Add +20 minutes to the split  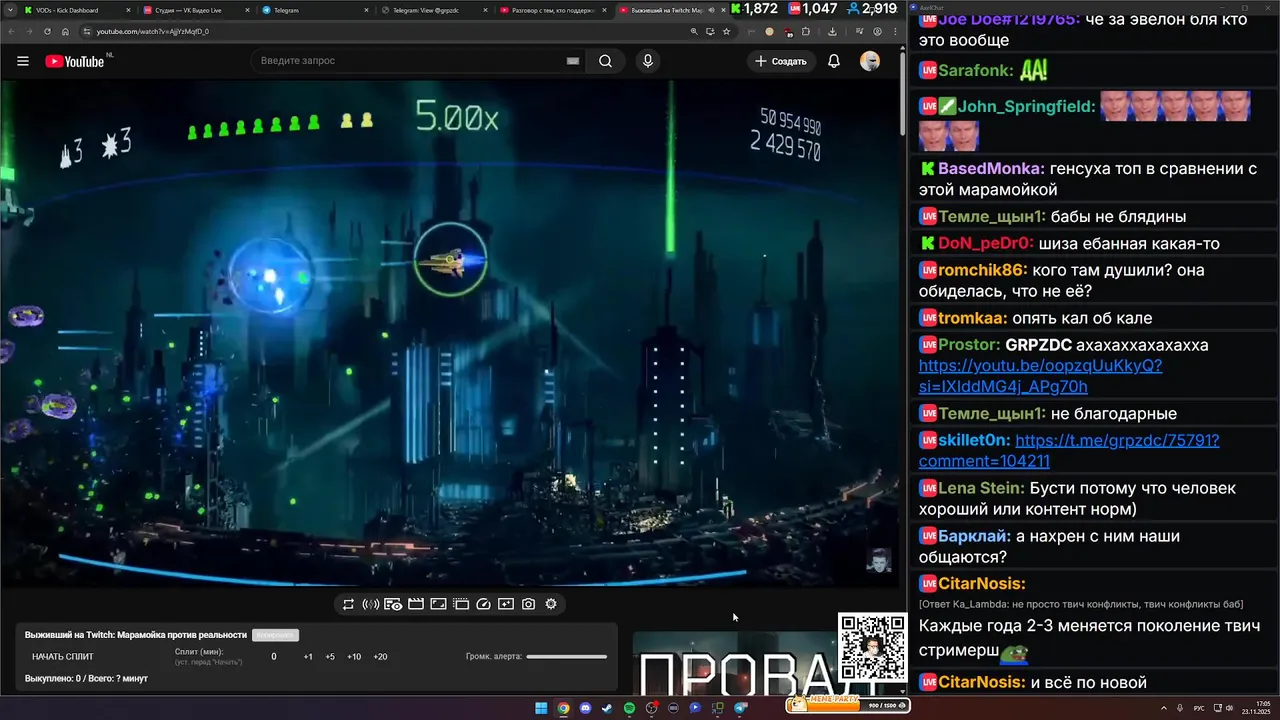[380, 657]
